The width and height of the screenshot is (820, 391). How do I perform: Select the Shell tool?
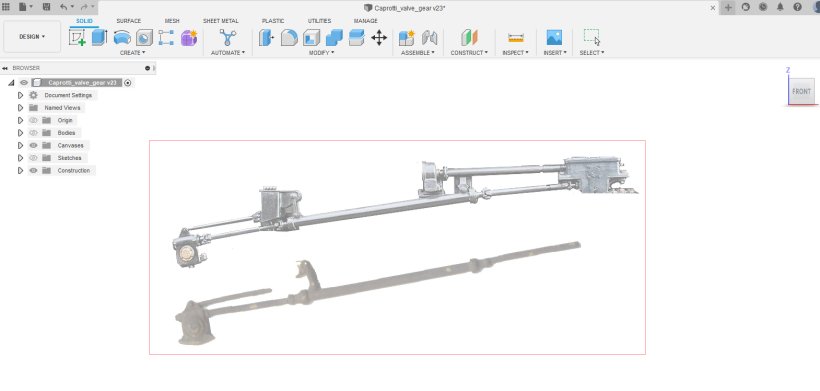[x=311, y=38]
